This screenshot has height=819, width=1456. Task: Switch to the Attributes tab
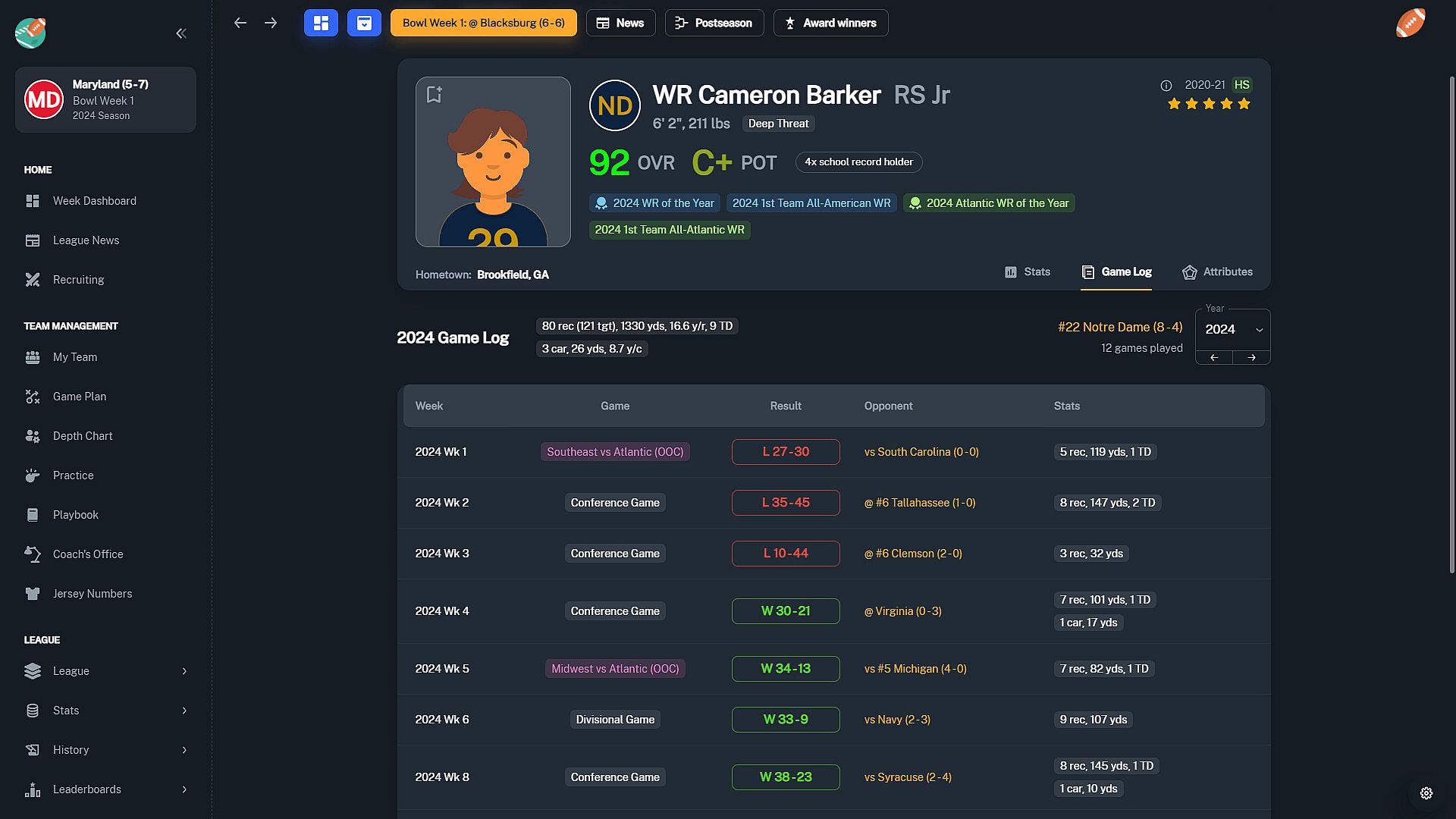click(1217, 272)
